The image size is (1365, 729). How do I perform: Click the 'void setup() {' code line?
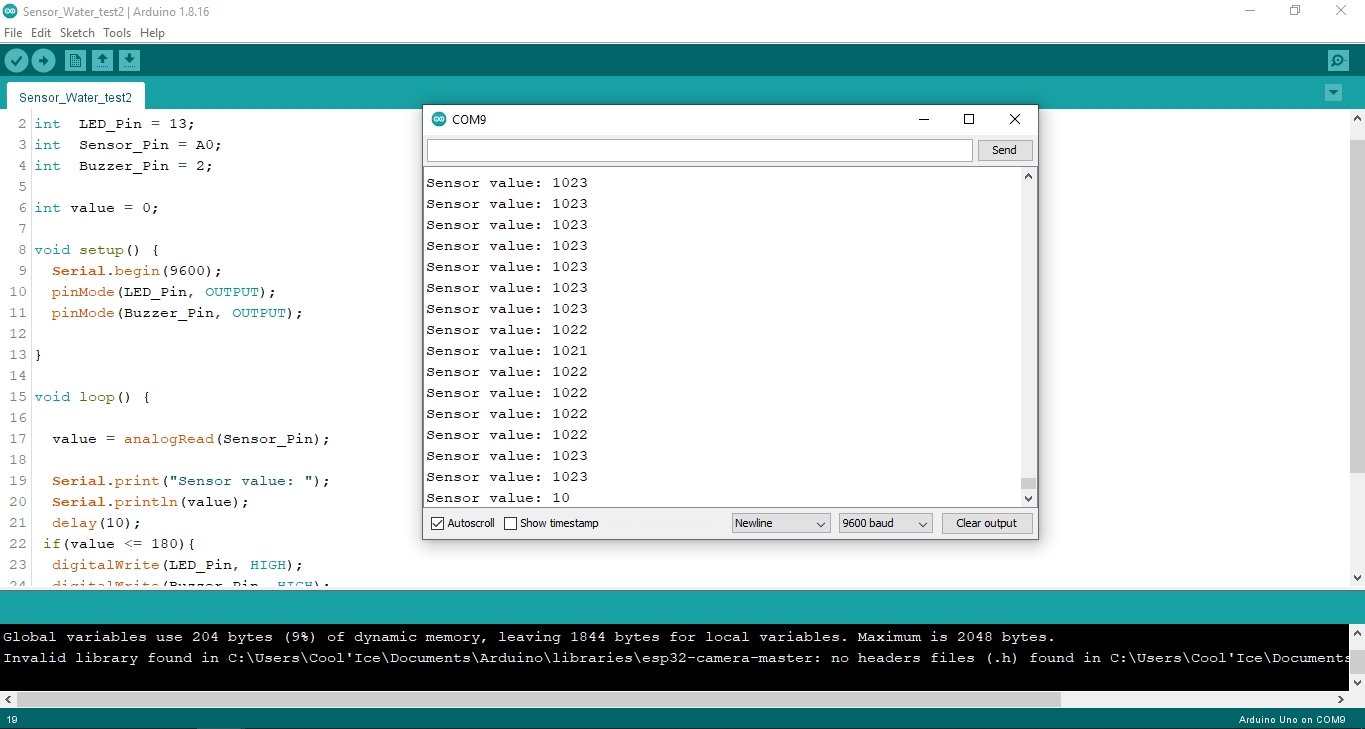pyautogui.click(x=96, y=250)
